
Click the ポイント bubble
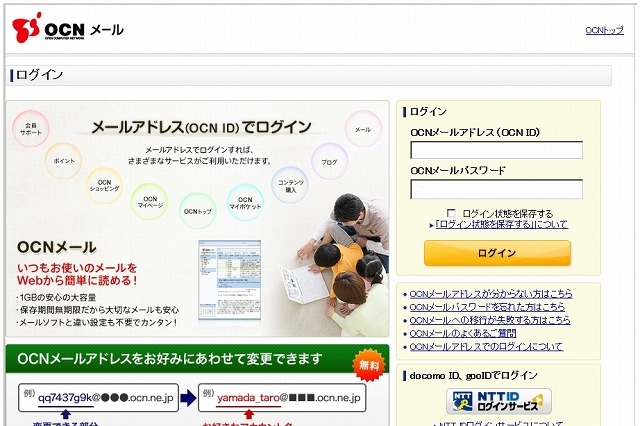[x=64, y=161]
